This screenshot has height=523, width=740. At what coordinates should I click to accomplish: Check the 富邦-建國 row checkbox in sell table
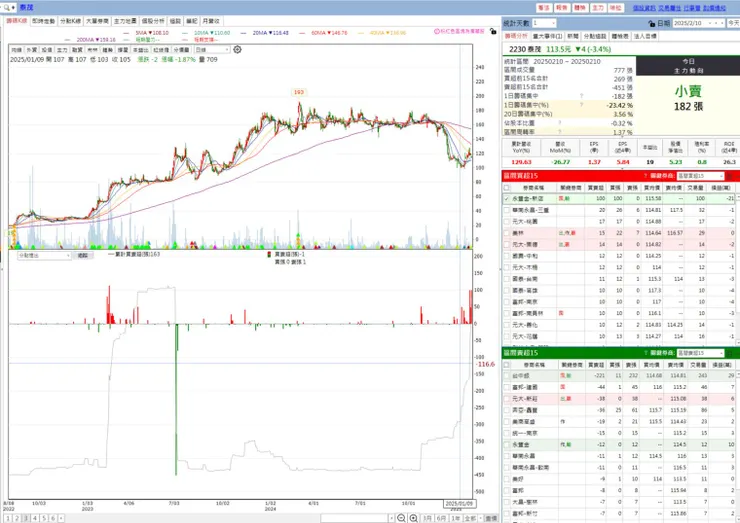click(x=506, y=387)
